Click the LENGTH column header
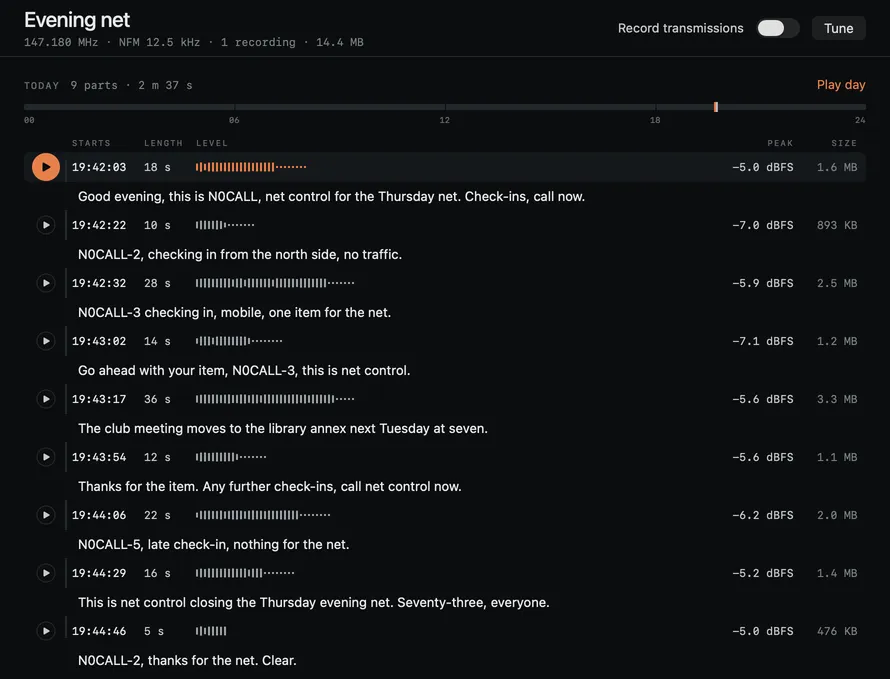Image resolution: width=890 pixels, height=679 pixels. coord(163,143)
